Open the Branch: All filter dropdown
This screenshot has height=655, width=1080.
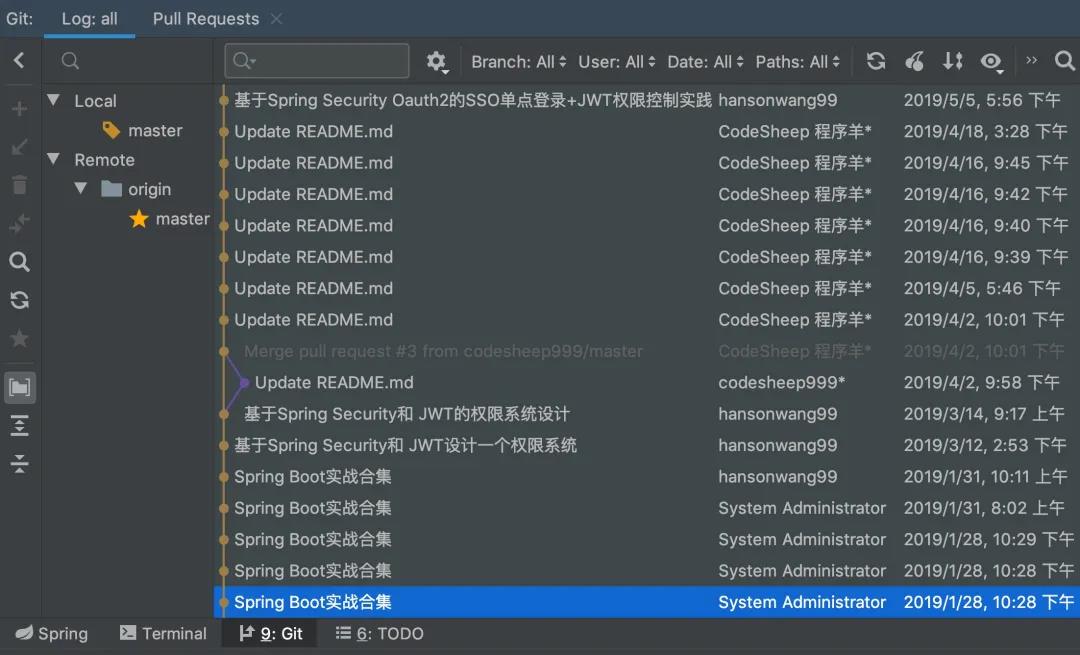(x=519, y=62)
